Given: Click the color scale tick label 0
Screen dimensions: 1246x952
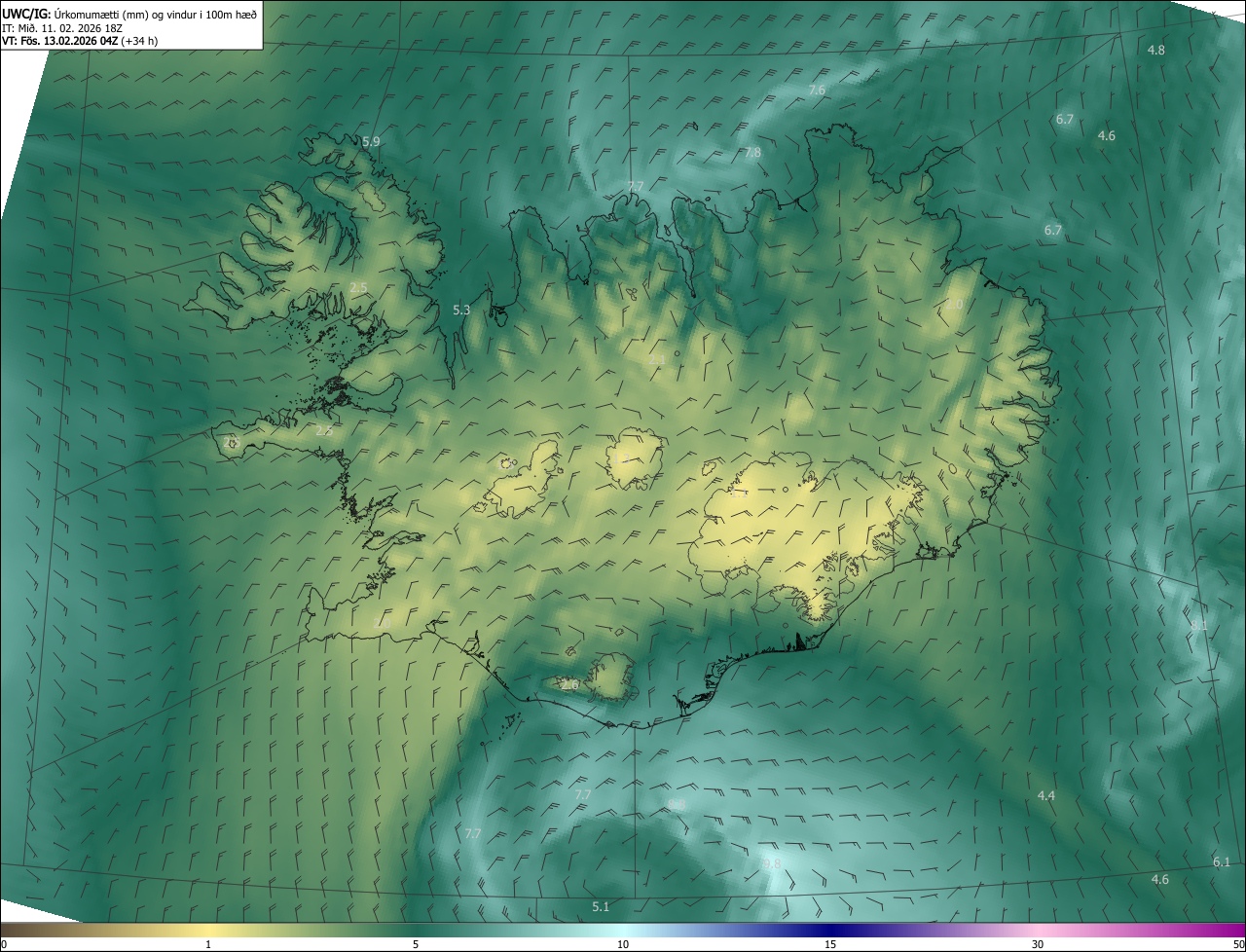Looking at the screenshot, I should (x=4, y=945).
